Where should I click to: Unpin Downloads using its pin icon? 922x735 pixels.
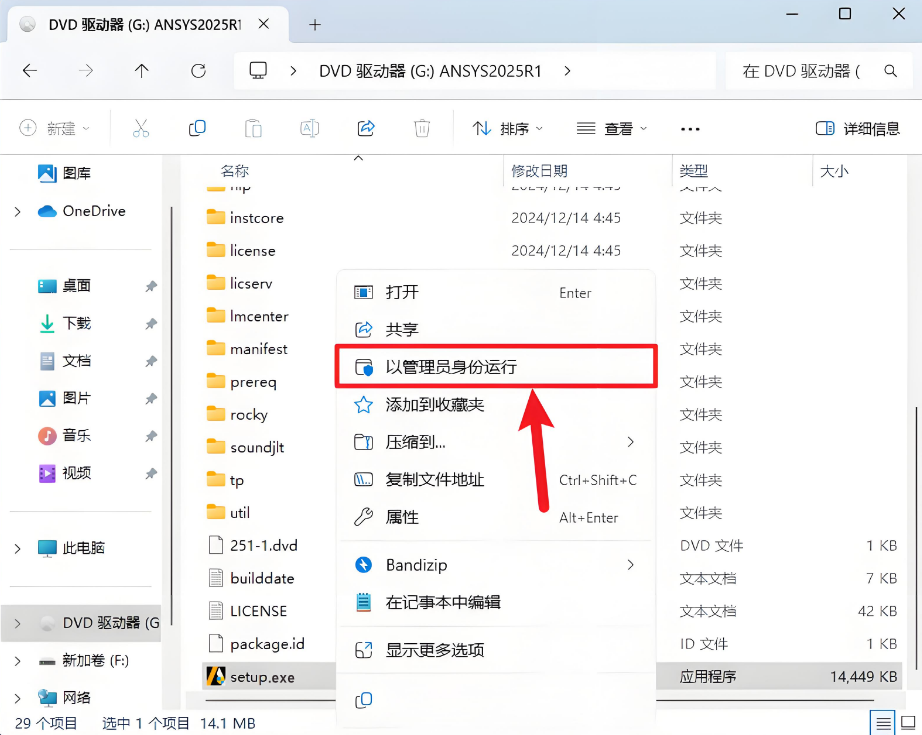point(151,324)
